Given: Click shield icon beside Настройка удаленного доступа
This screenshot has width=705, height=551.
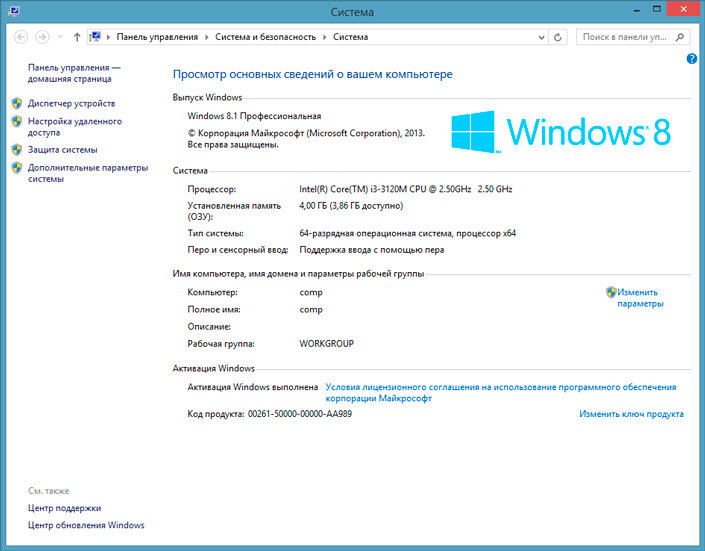Looking at the screenshot, I should [x=17, y=121].
